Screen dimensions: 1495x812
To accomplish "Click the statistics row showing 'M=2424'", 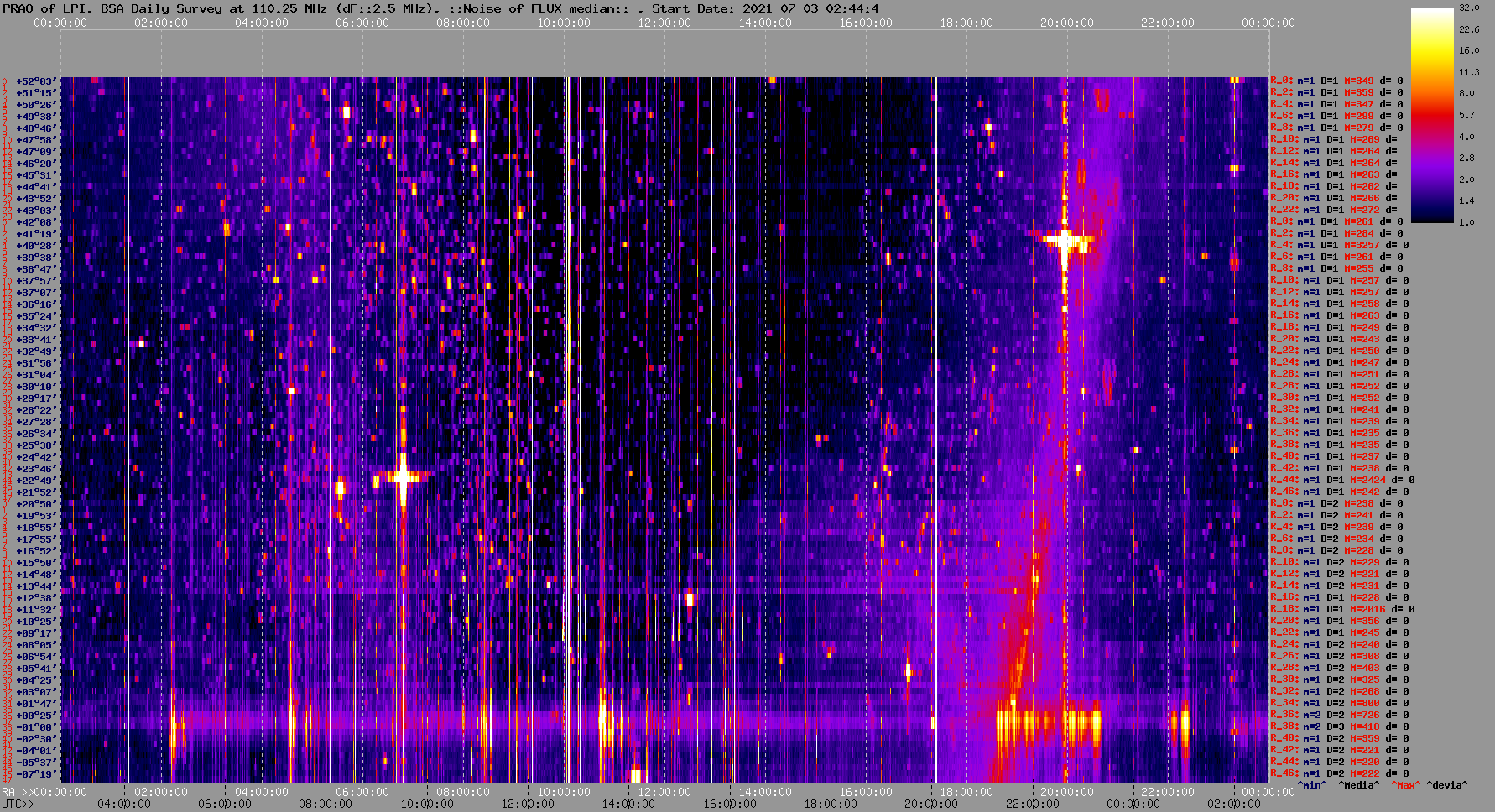I will point(1342,481).
